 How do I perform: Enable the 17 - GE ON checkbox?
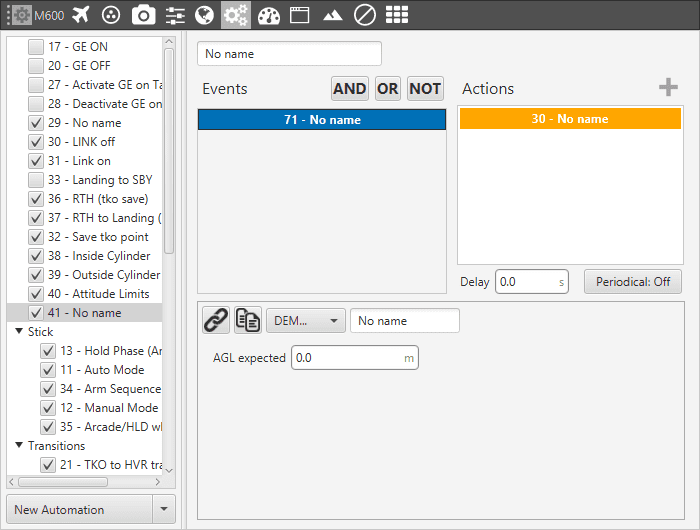36,47
